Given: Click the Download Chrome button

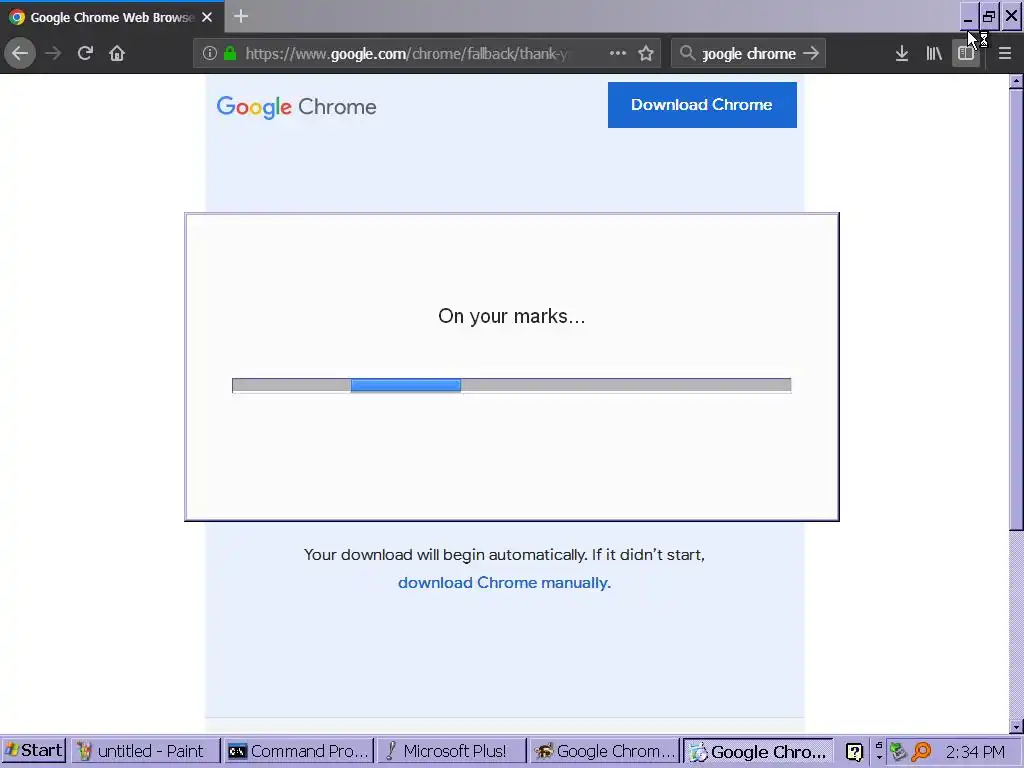Looking at the screenshot, I should [x=702, y=104].
